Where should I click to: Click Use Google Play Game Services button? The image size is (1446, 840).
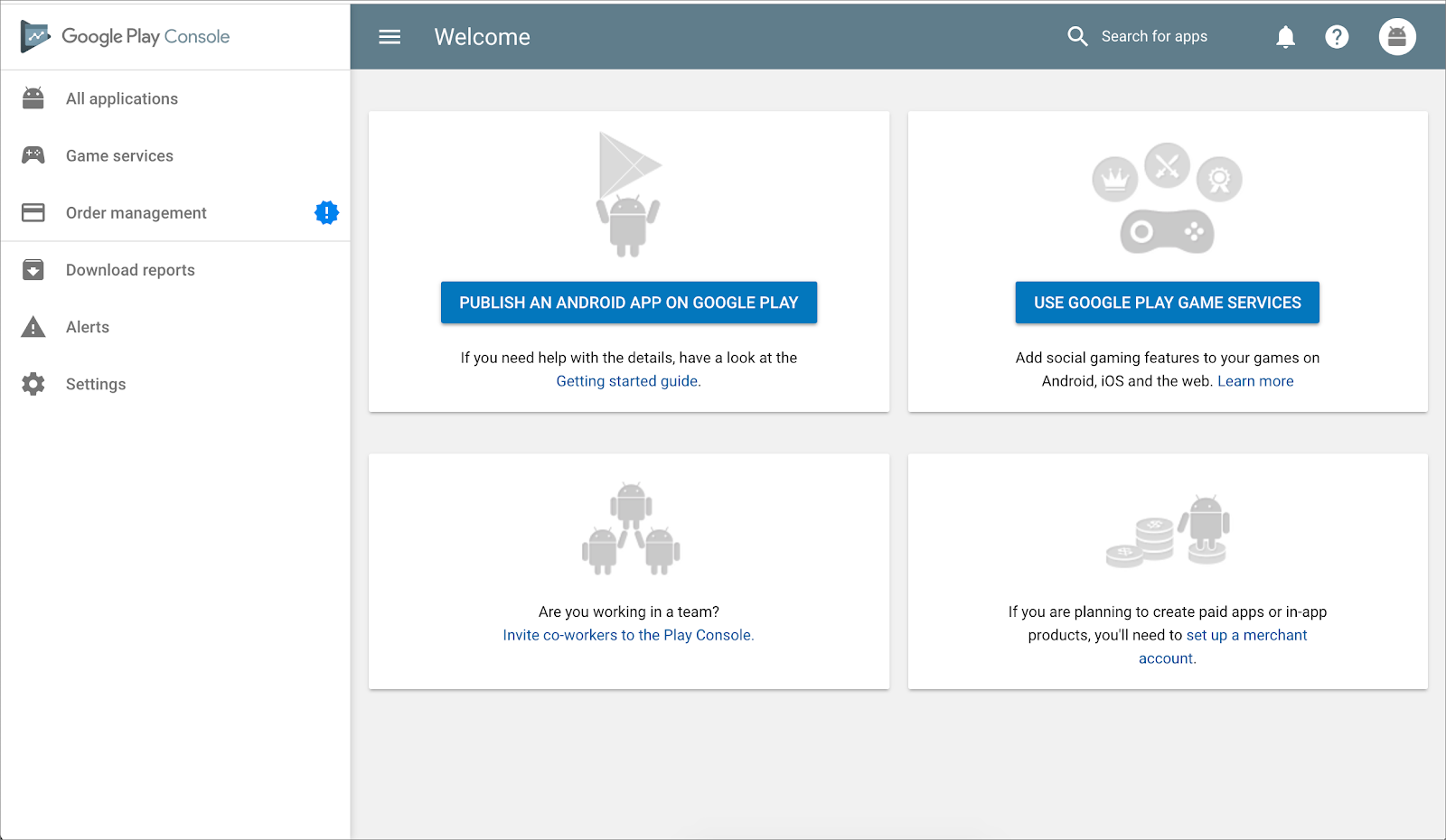click(x=1168, y=303)
